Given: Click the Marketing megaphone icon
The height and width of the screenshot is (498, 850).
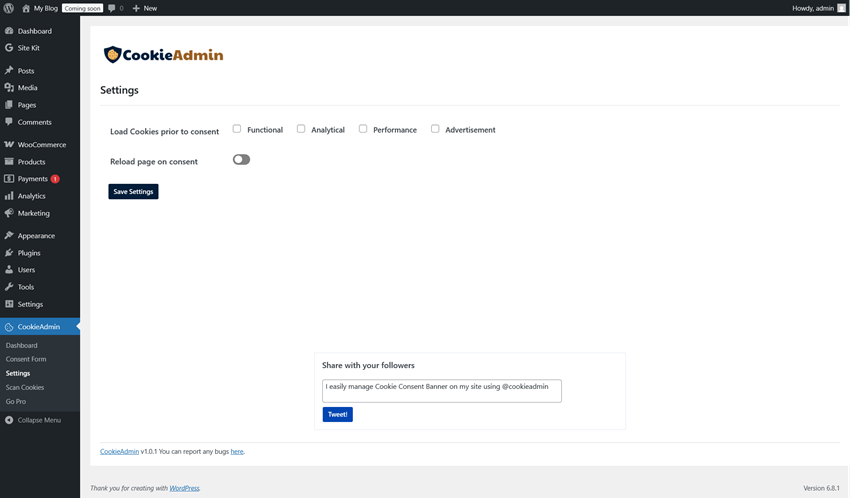Looking at the screenshot, I should (x=9, y=213).
